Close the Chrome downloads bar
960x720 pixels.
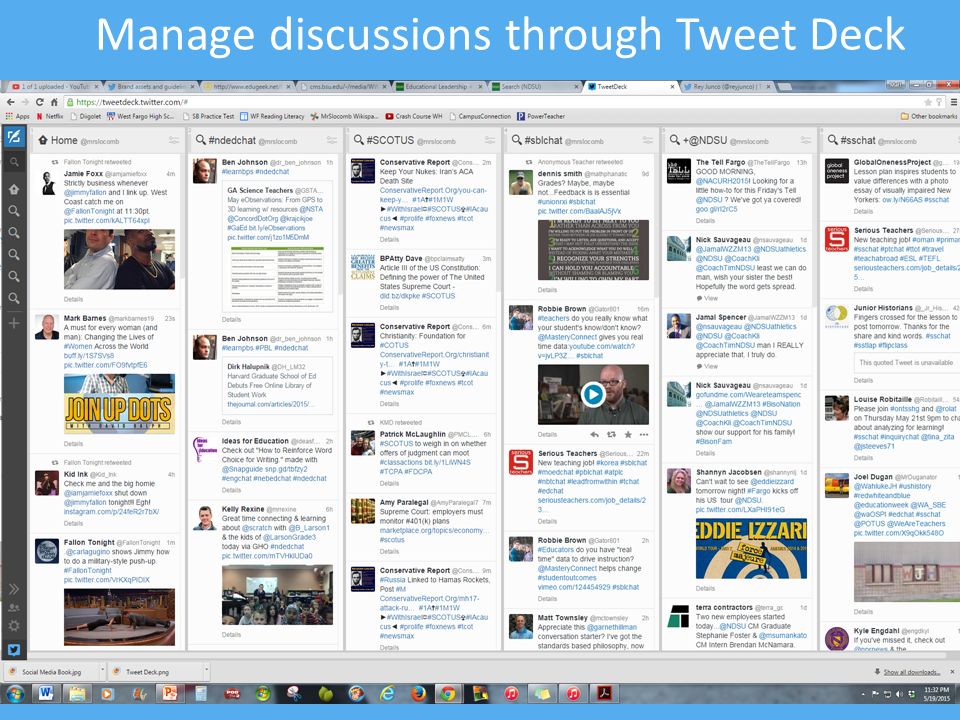[x=952, y=672]
